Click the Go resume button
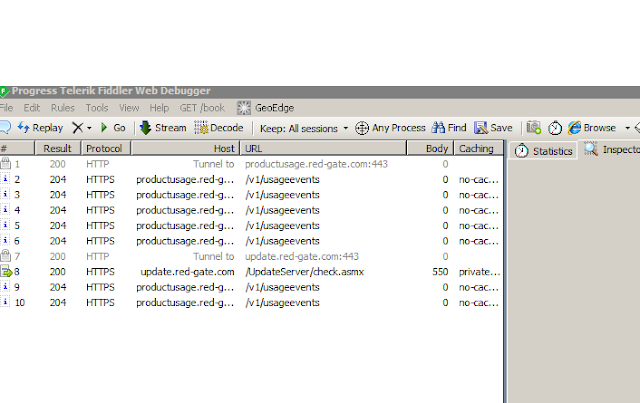Viewport: 640px width, 403px height. click(x=113, y=128)
